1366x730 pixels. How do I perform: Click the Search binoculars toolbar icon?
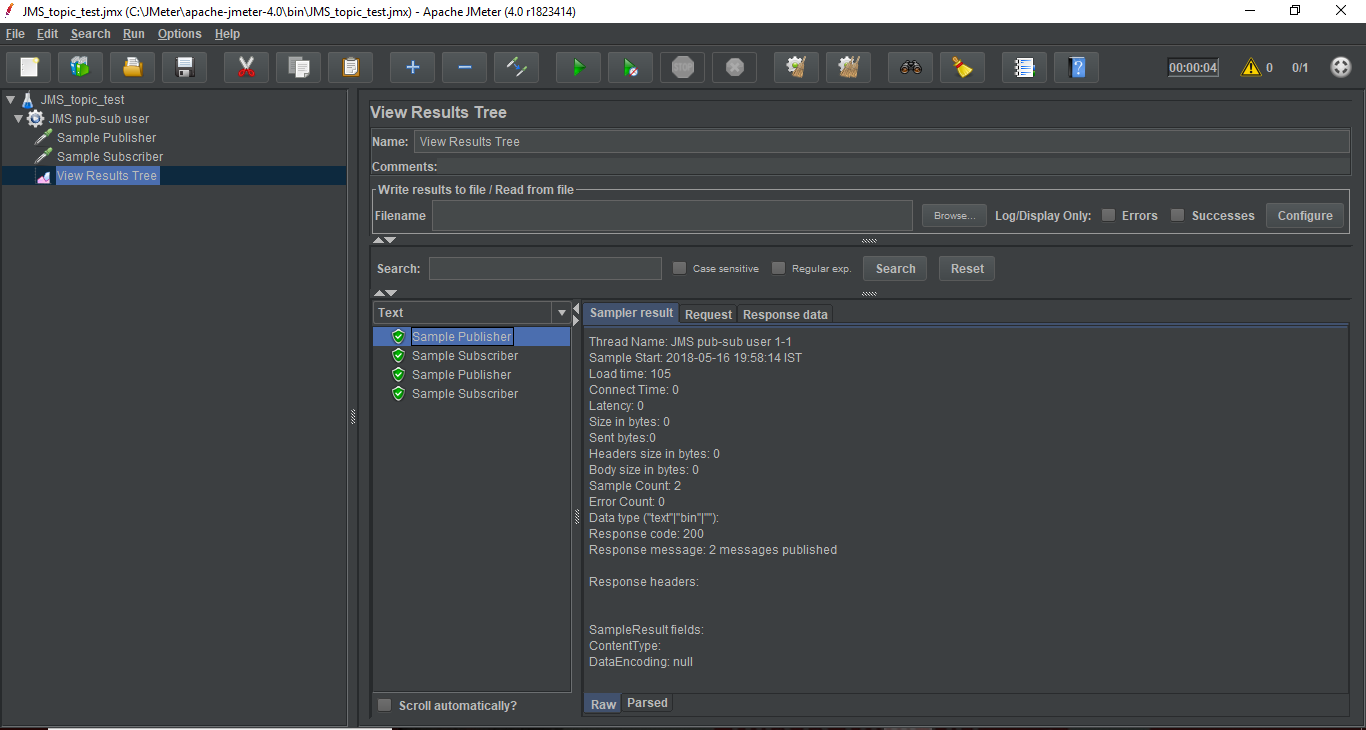(910, 68)
